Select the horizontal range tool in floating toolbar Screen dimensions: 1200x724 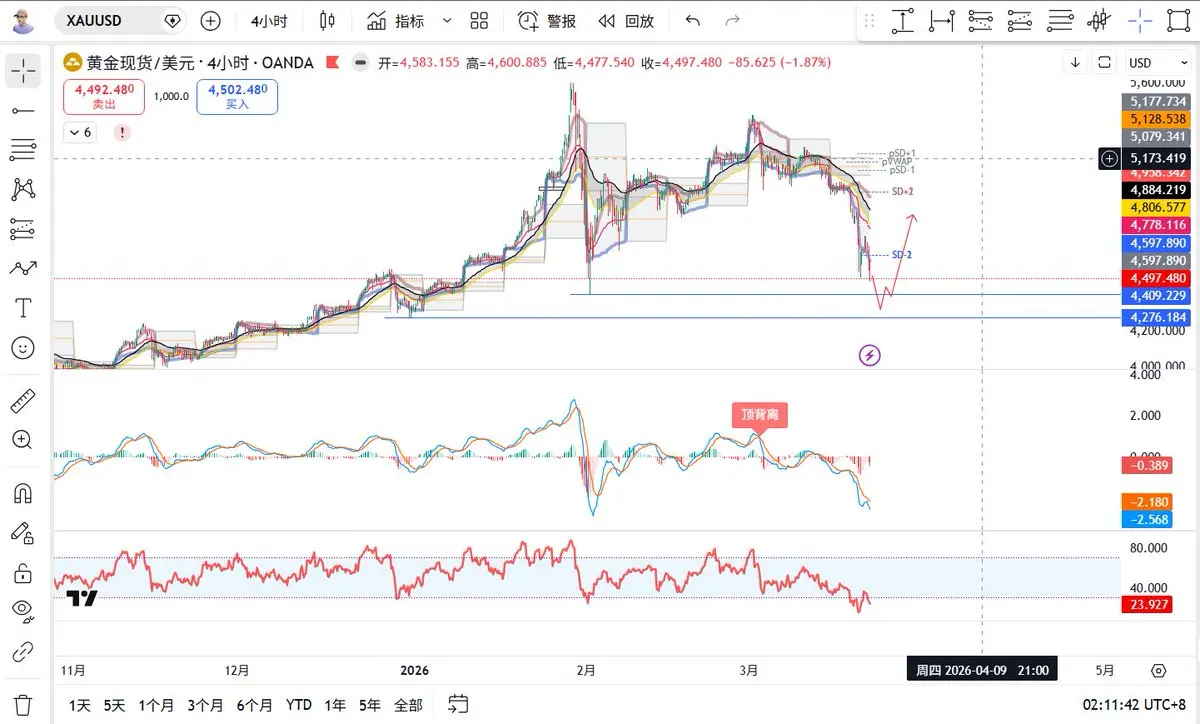tap(941, 20)
